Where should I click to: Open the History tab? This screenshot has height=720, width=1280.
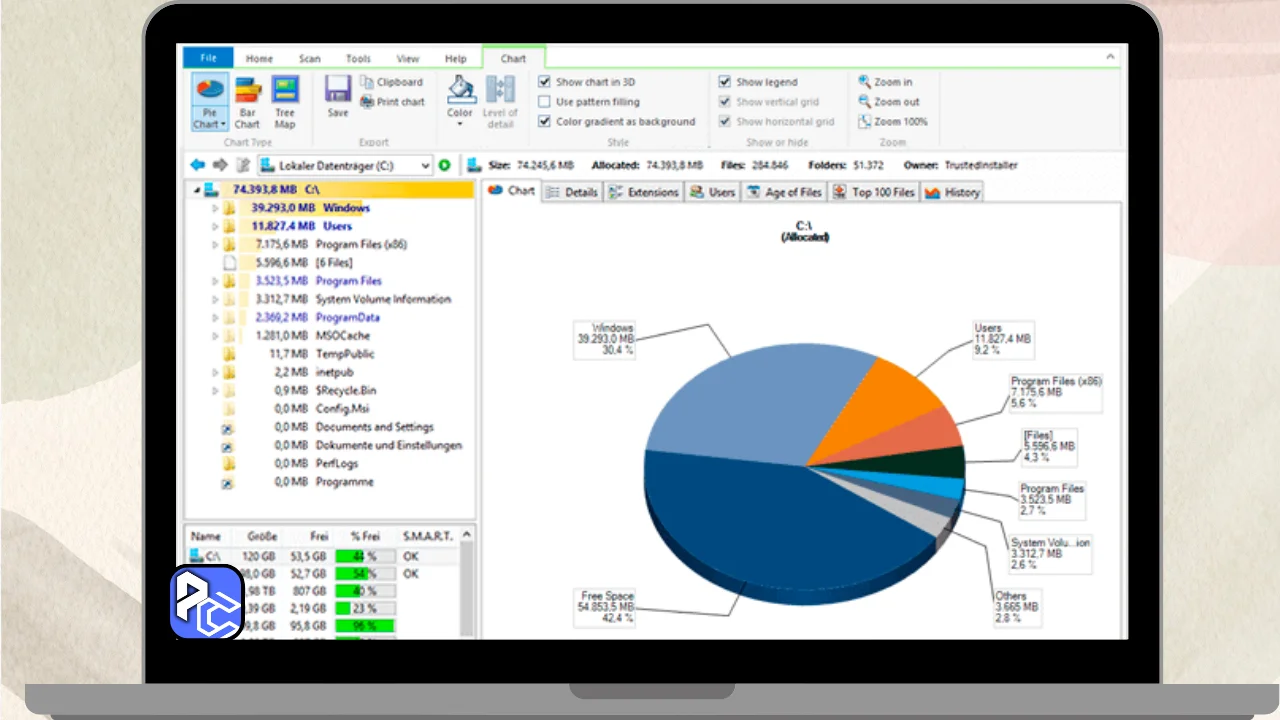click(952, 192)
